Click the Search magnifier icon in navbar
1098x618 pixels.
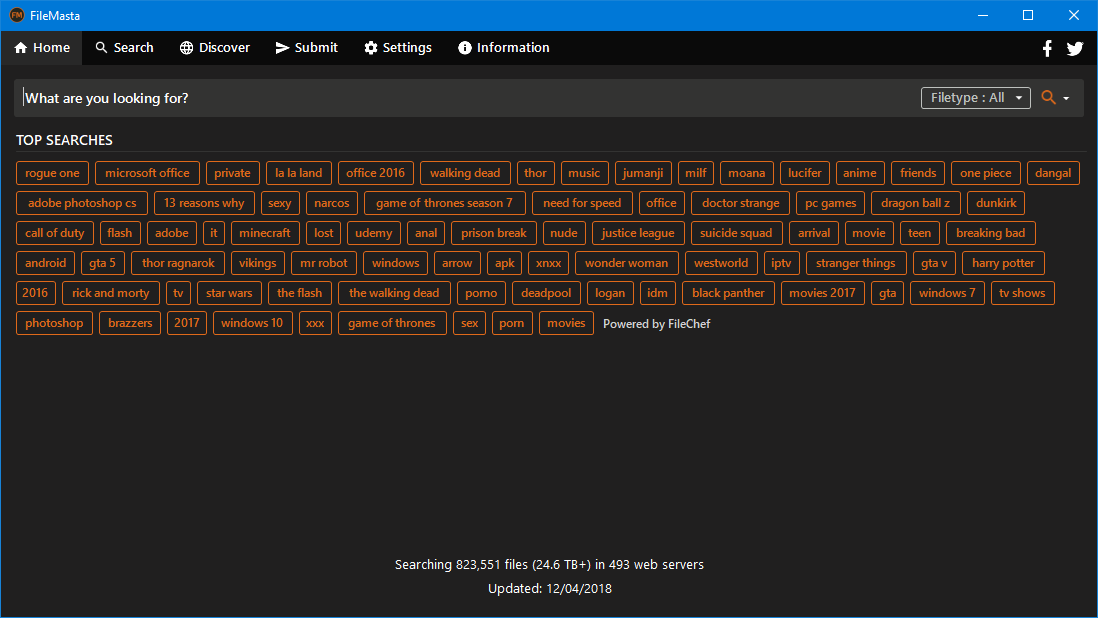[x=100, y=47]
